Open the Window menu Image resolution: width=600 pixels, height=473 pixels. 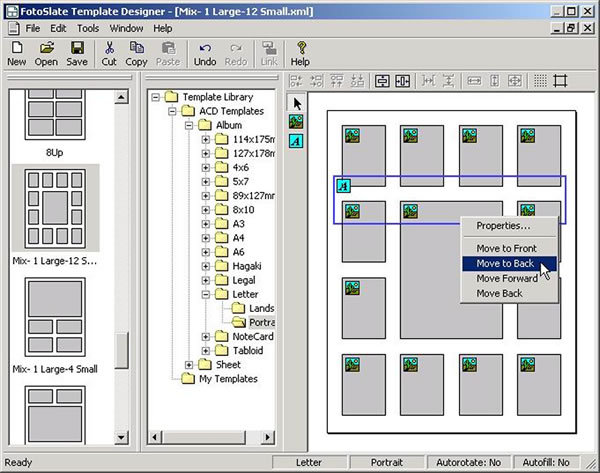click(126, 29)
